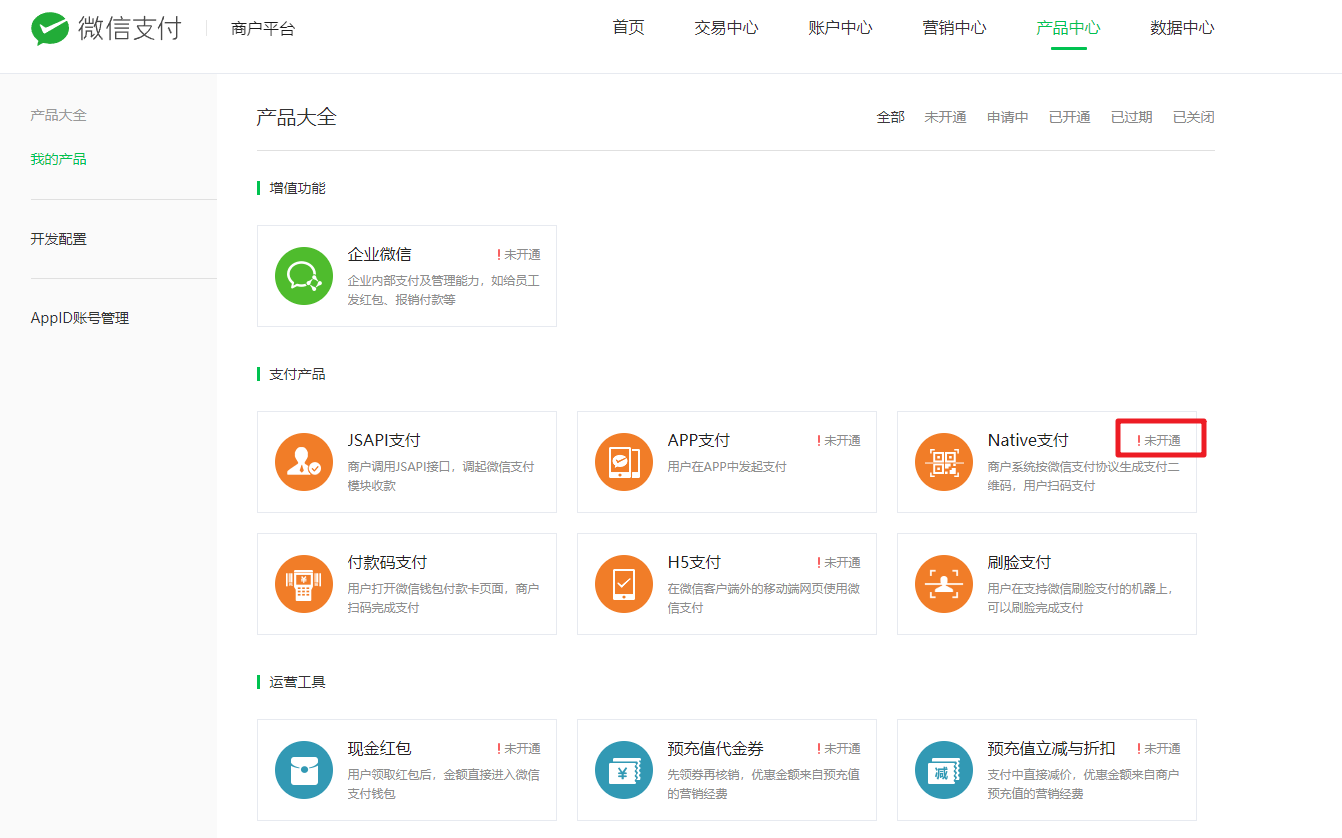
Task: Open the 企业微信 green chat icon
Action: click(304, 276)
